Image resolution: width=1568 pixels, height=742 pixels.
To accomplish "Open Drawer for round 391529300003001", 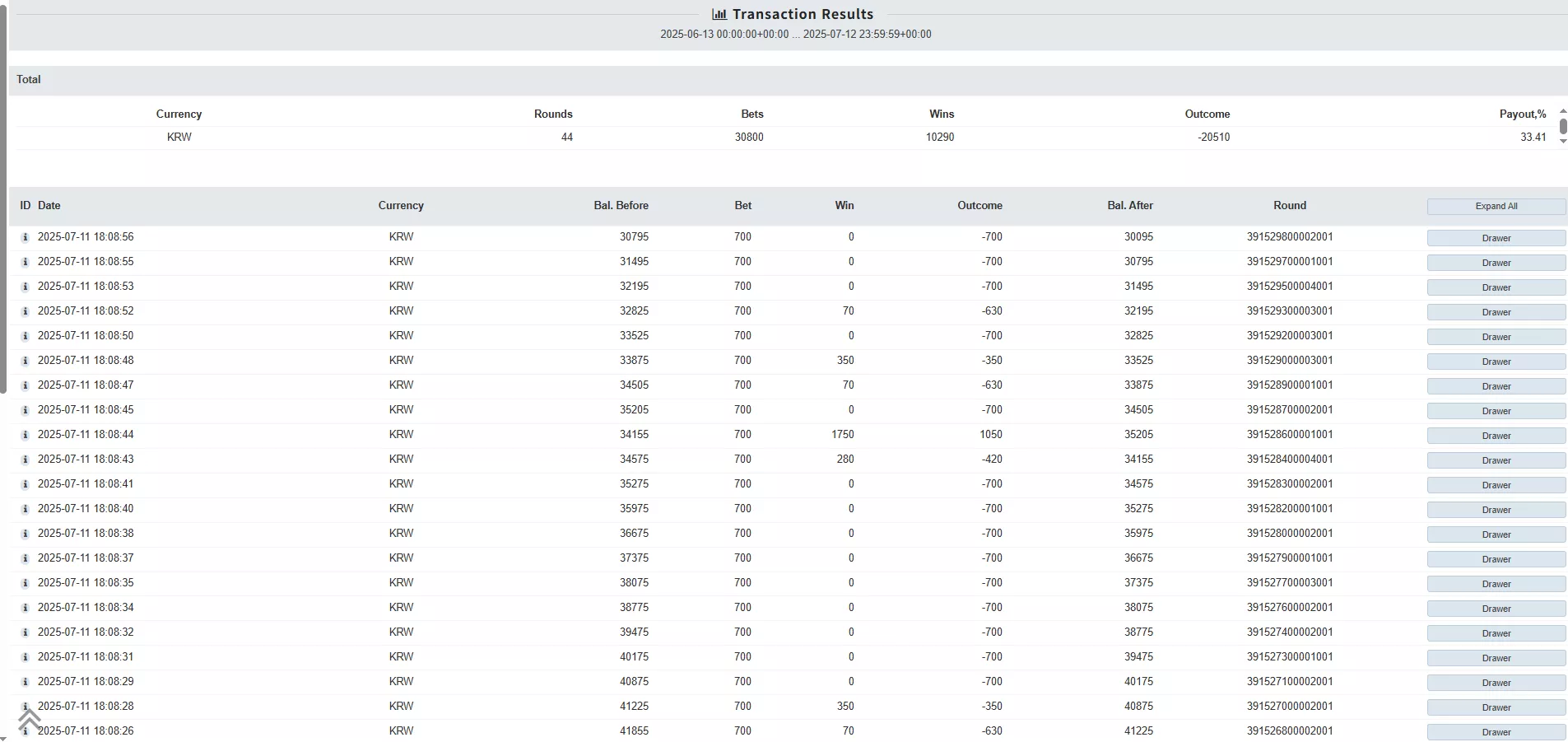I will 1496,312.
